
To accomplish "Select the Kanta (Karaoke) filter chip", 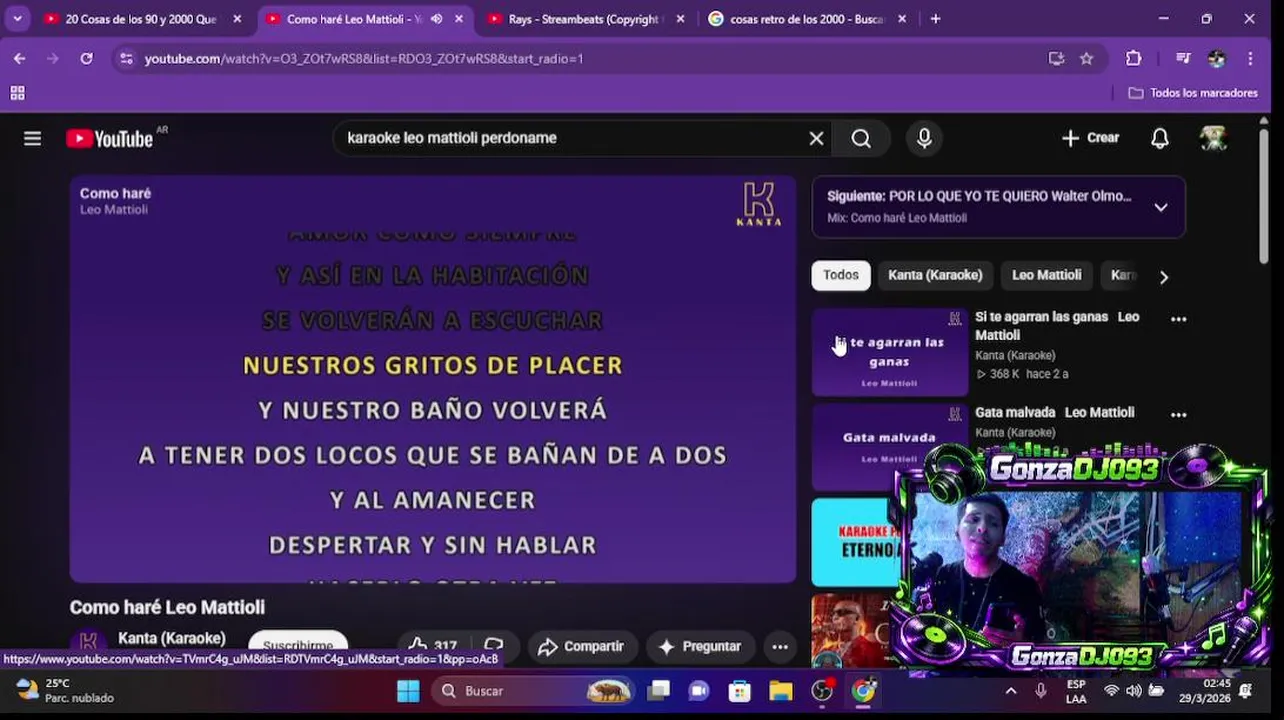I will pos(935,275).
